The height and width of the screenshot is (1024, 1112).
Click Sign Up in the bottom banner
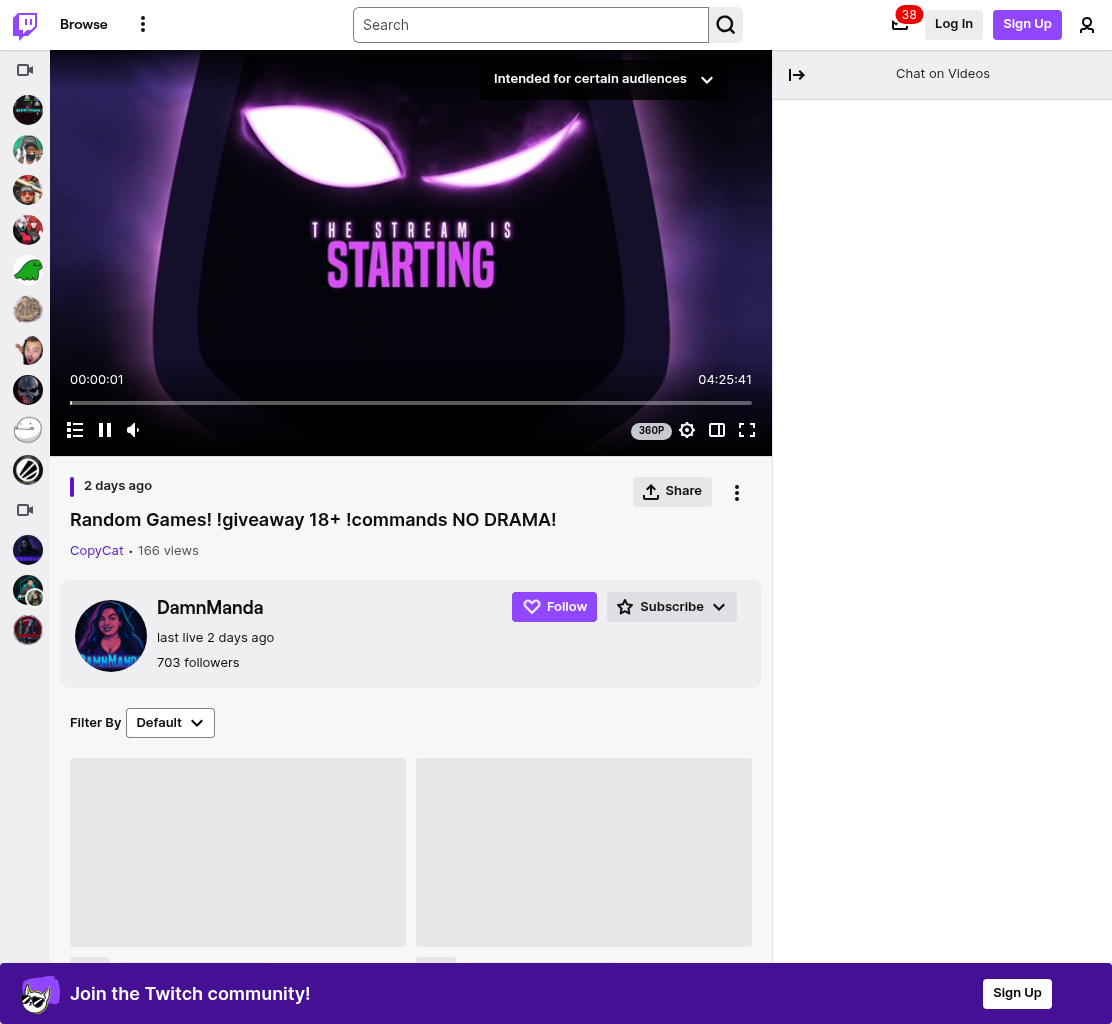(x=1017, y=994)
